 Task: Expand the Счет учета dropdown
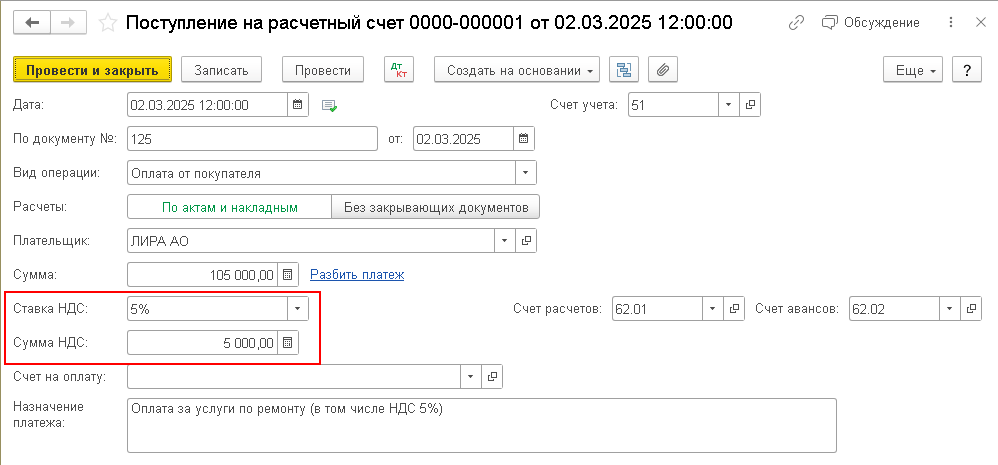(x=729, y=105)
